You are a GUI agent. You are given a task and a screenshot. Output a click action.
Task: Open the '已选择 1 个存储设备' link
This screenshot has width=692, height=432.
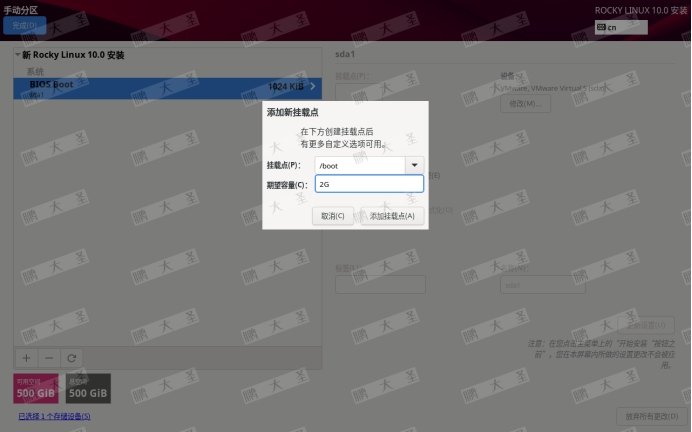coord(54,416)
